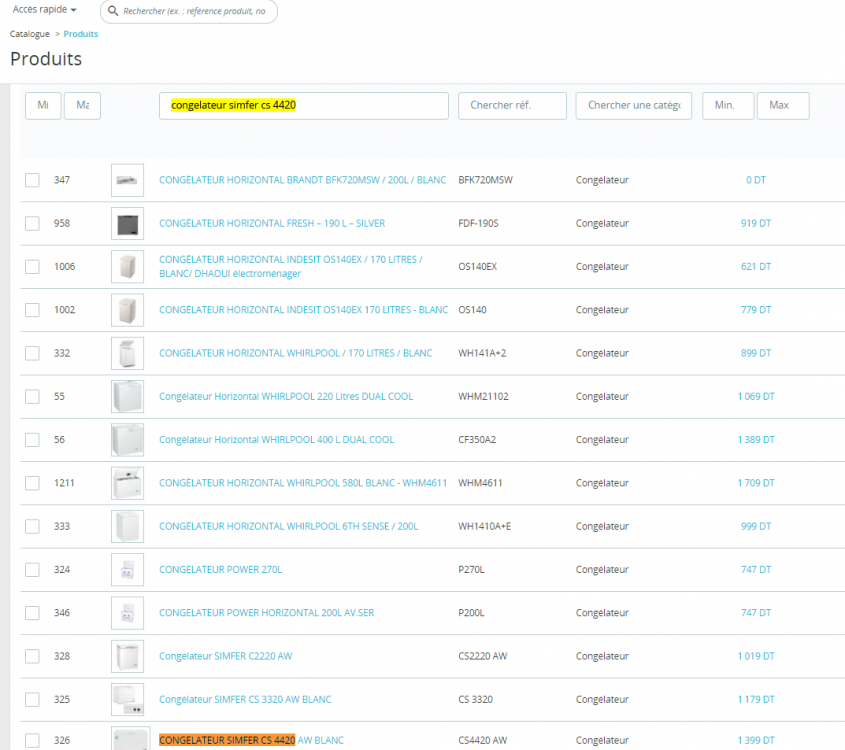Click the search magnifier icon

click(x=113, y=11)
